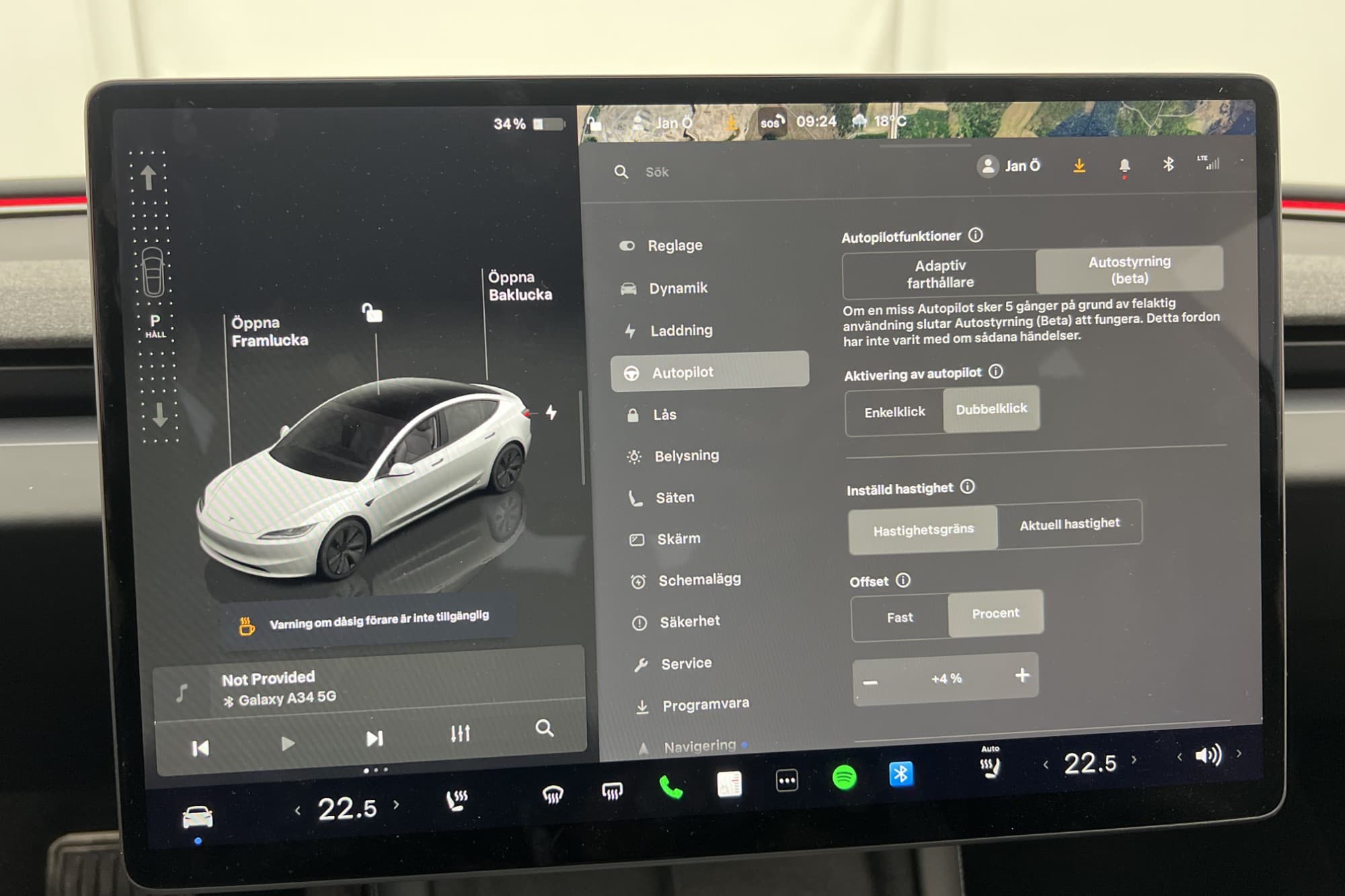Lower volume with left chevron
Image resolution: width=1345 pixels, height=896 pixels.
pos(1180,757)
